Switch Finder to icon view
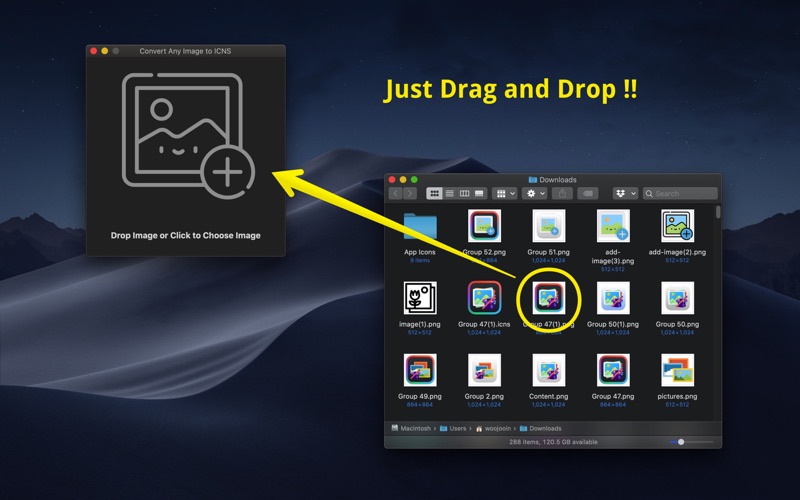800x500 pixels. click(x=434, y=193)
